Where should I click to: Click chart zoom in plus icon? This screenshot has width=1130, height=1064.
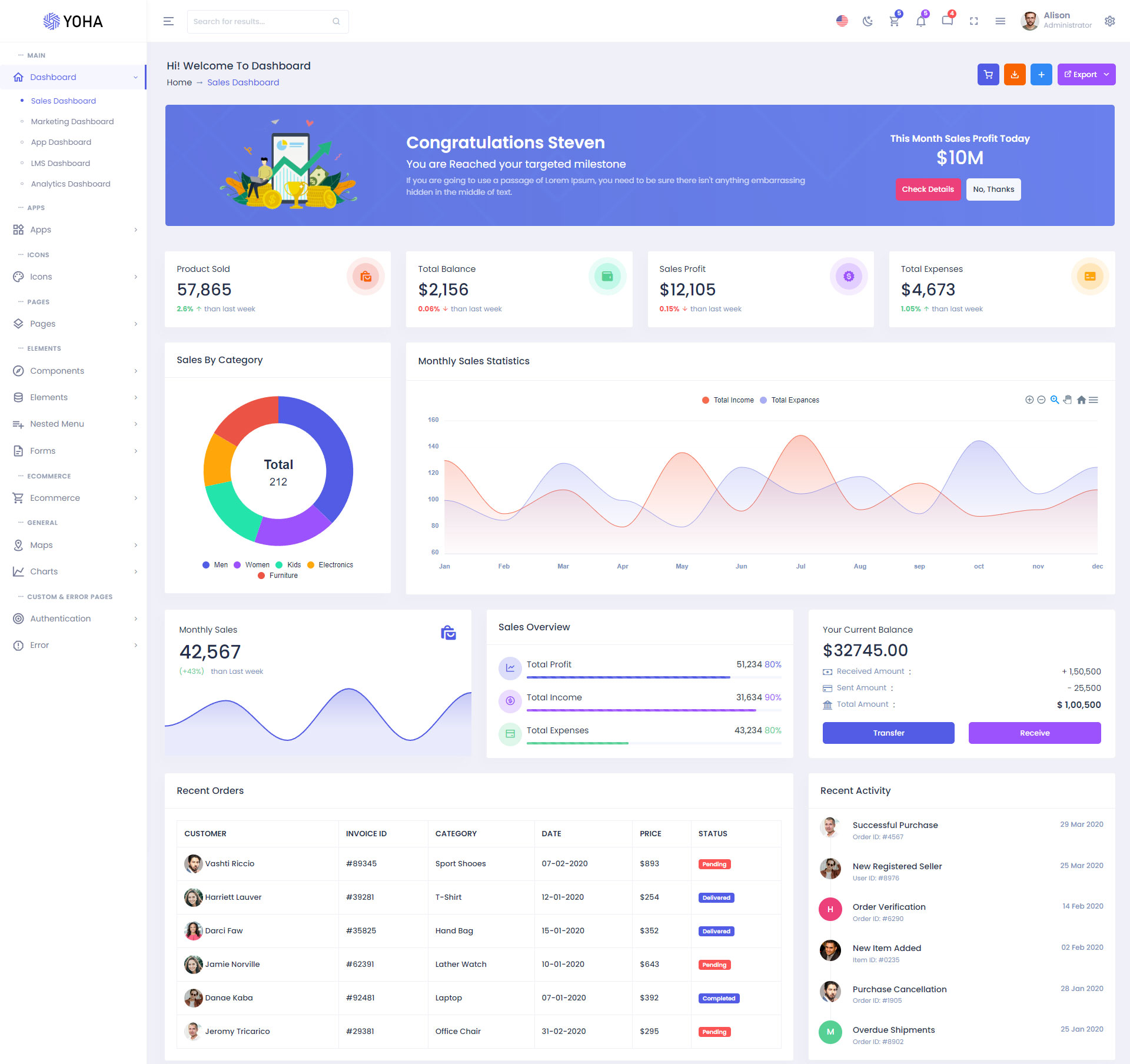click(x=1029, y=400)
